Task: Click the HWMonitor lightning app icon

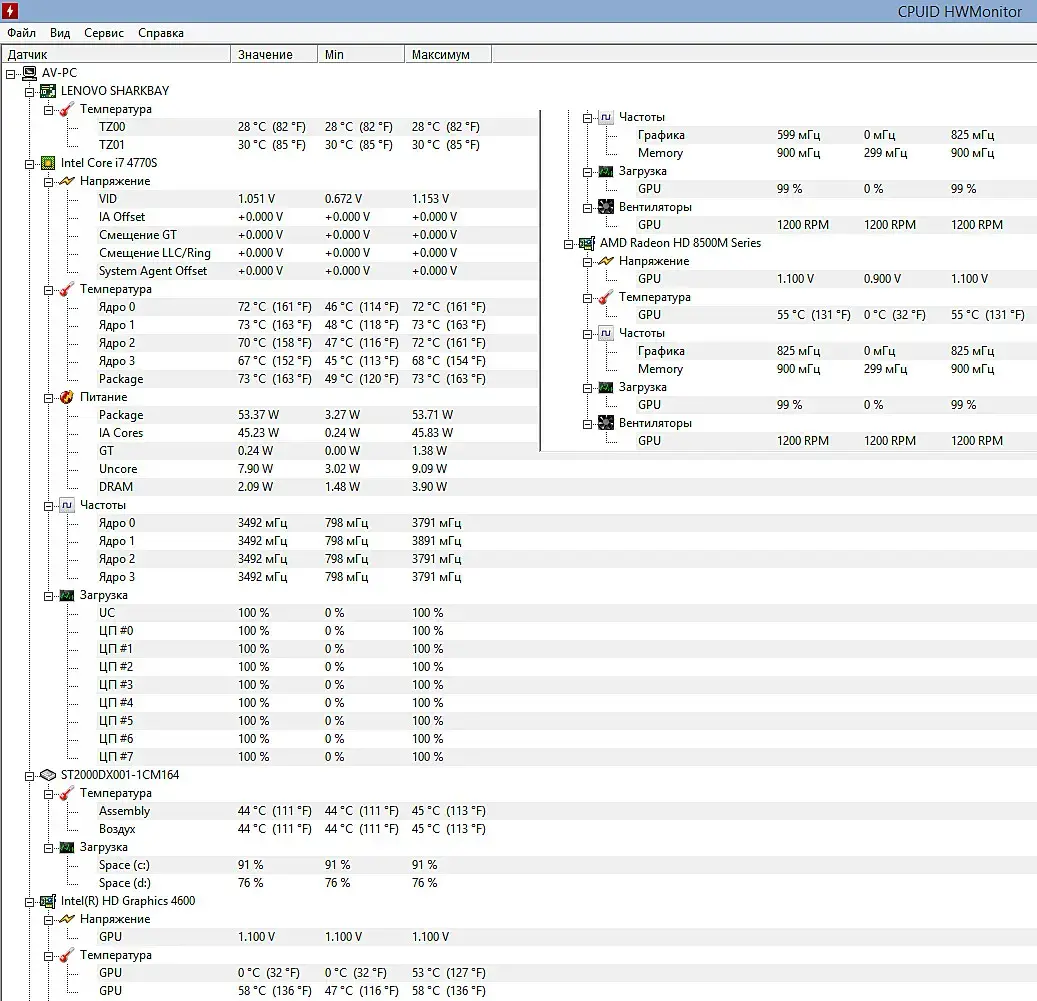Action: click(10, 11)
